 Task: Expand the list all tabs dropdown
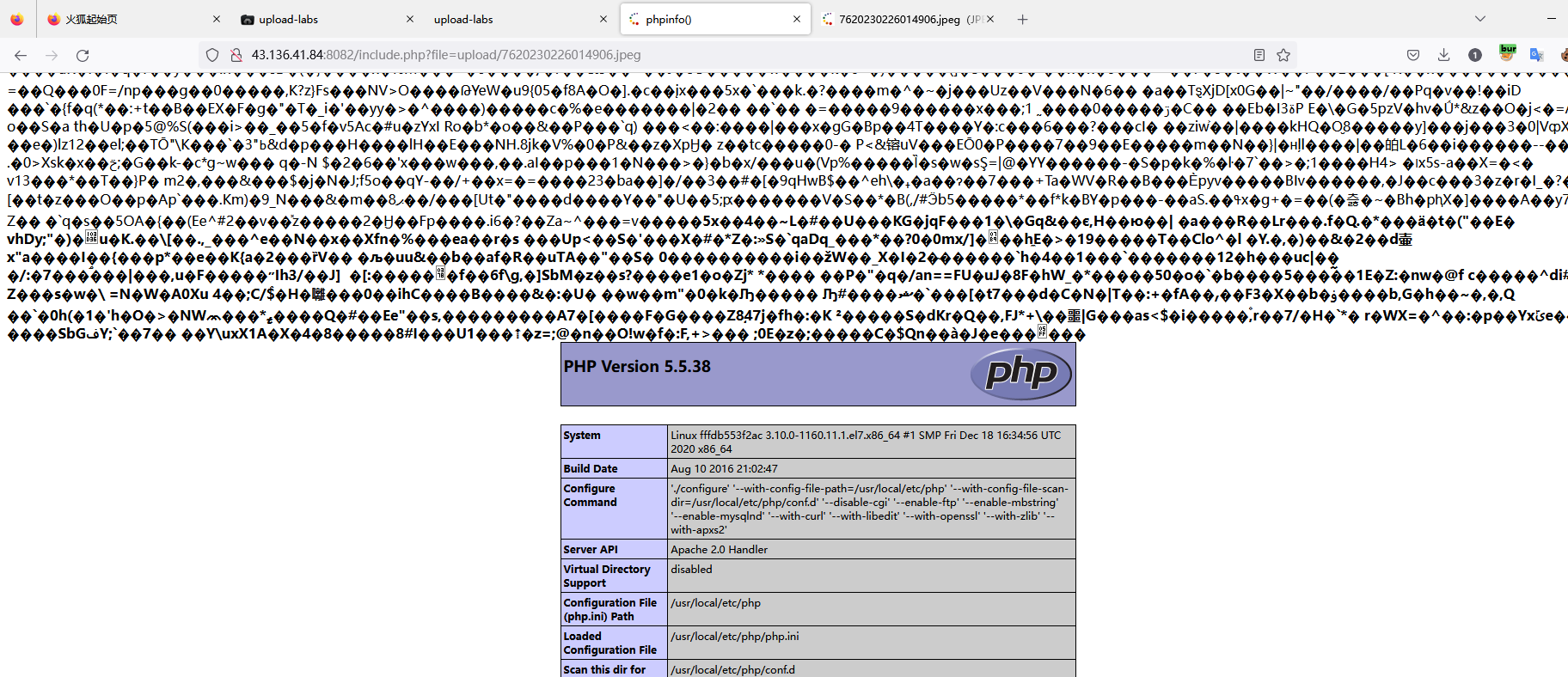1479,19
